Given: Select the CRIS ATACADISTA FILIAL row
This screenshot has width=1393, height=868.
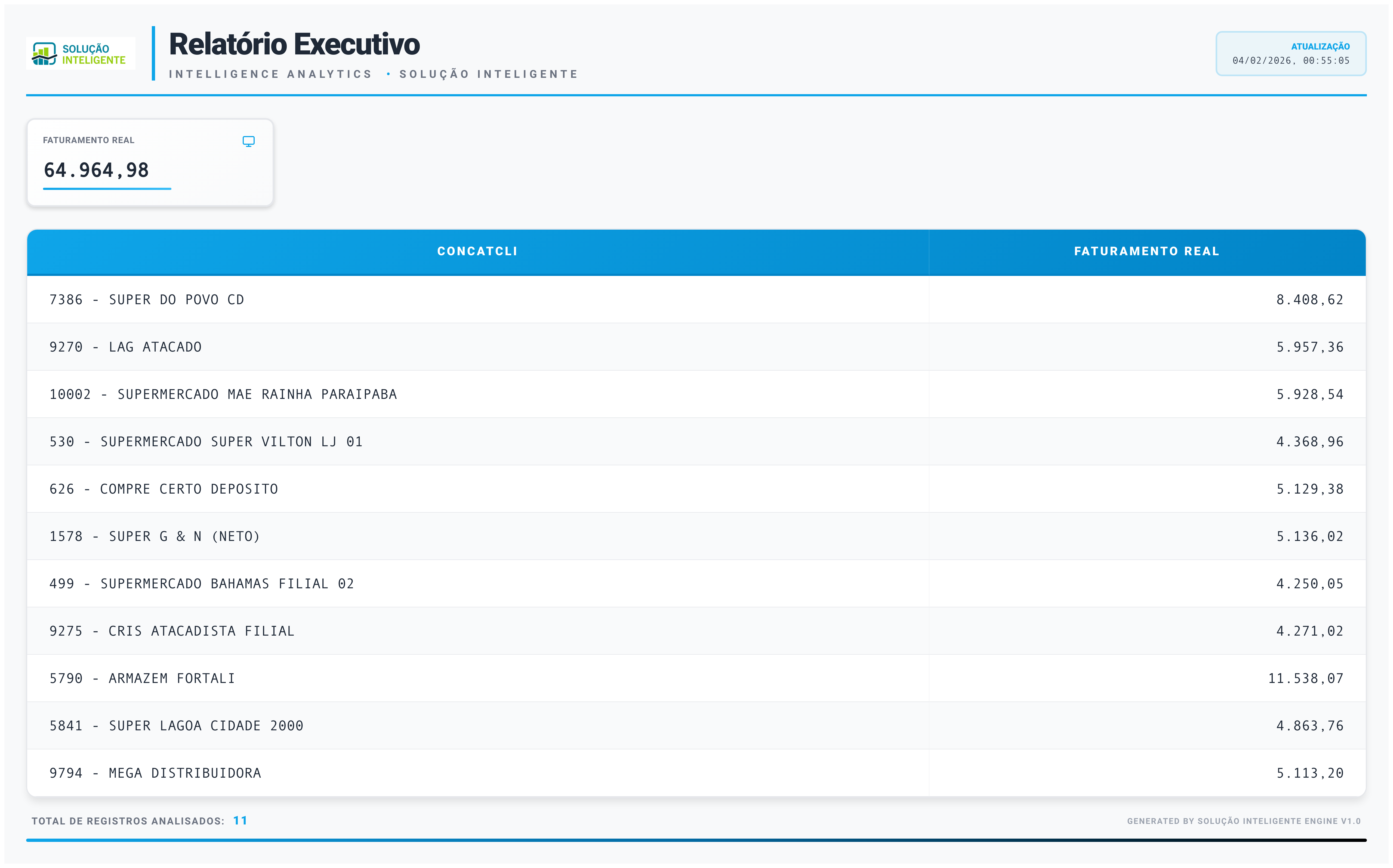Looking at the screenshot, I should tap(172, 632).
